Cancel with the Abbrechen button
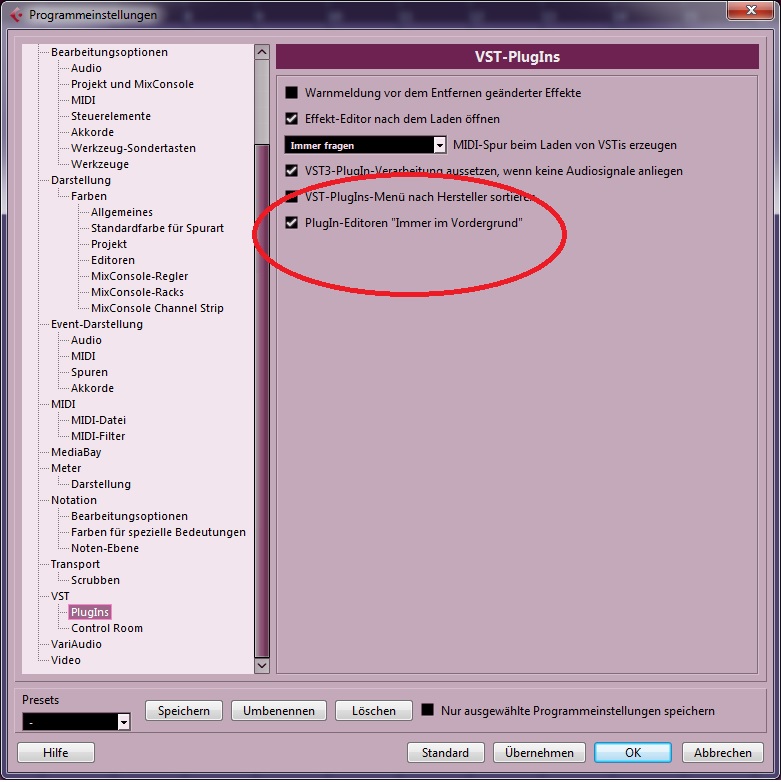781x782 pixels. coord(723,753)
